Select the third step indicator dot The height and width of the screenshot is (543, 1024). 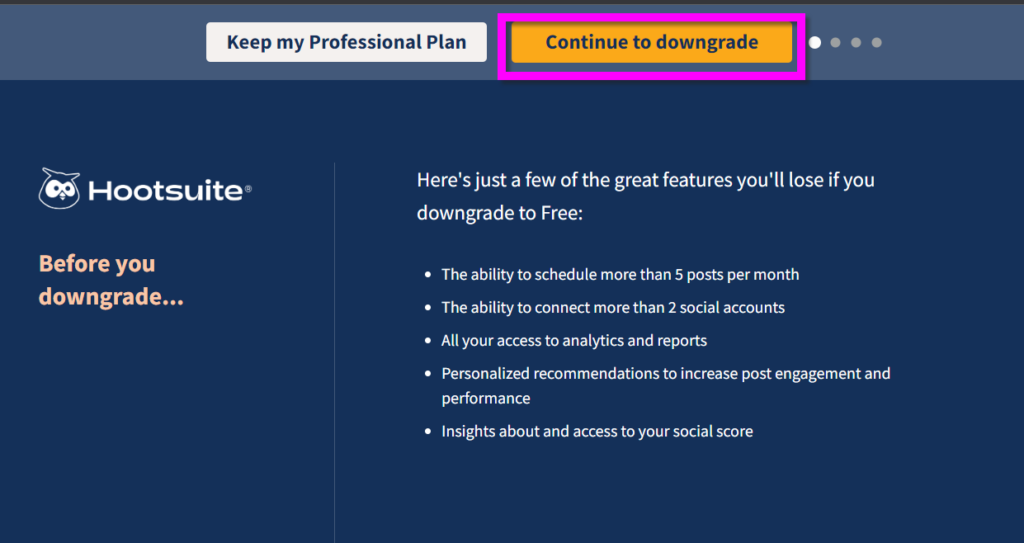pos(856,42)
